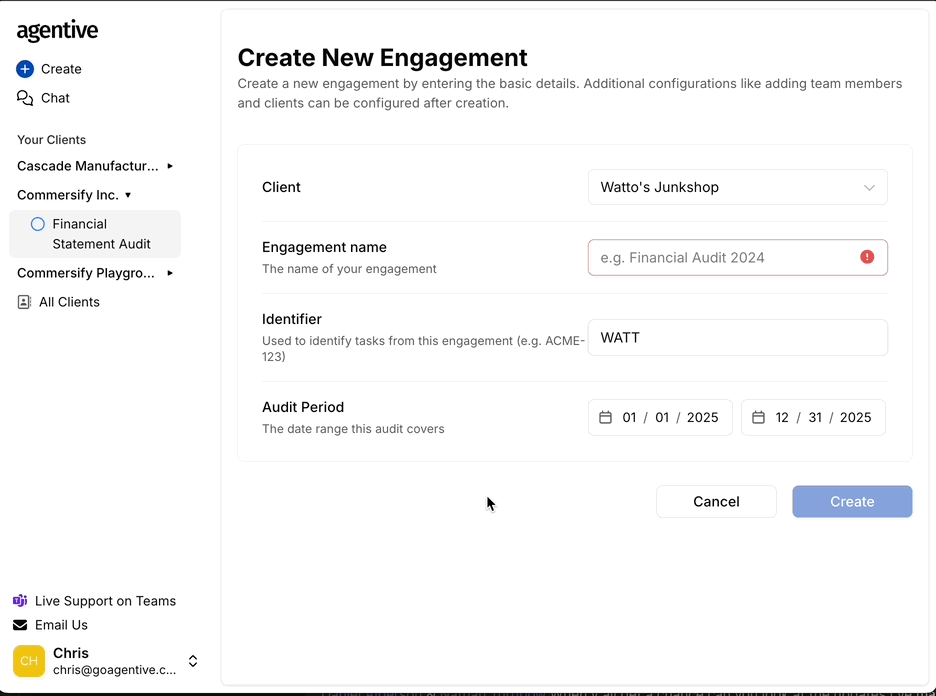Click the WATT identifier input field
Screen dimensions: 936x696
pyautogui.click(x=737, y=337)
